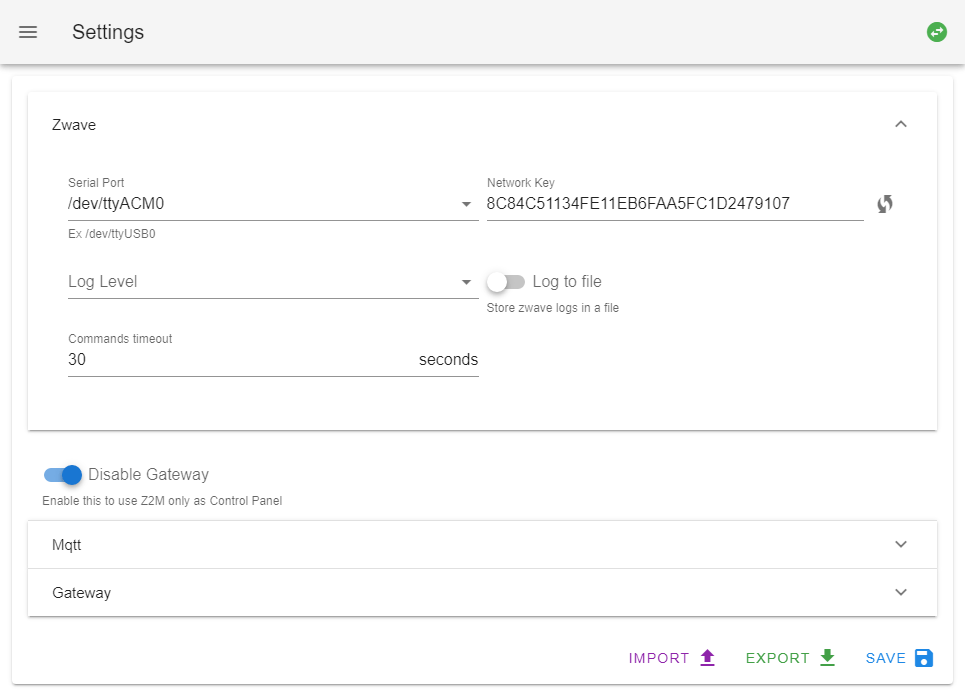
Task: Click the IMPORT button label
Action: pos(659,658)
